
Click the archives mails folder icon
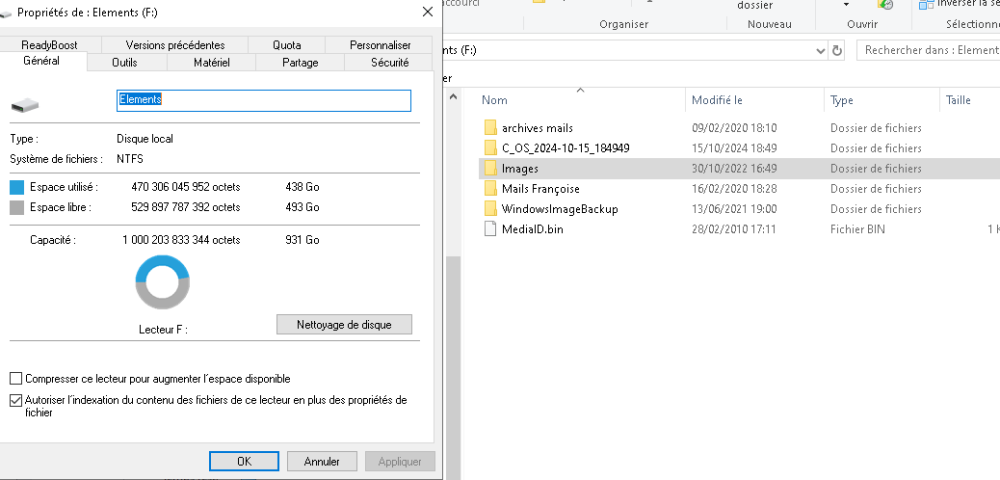[x=490, y=128]
